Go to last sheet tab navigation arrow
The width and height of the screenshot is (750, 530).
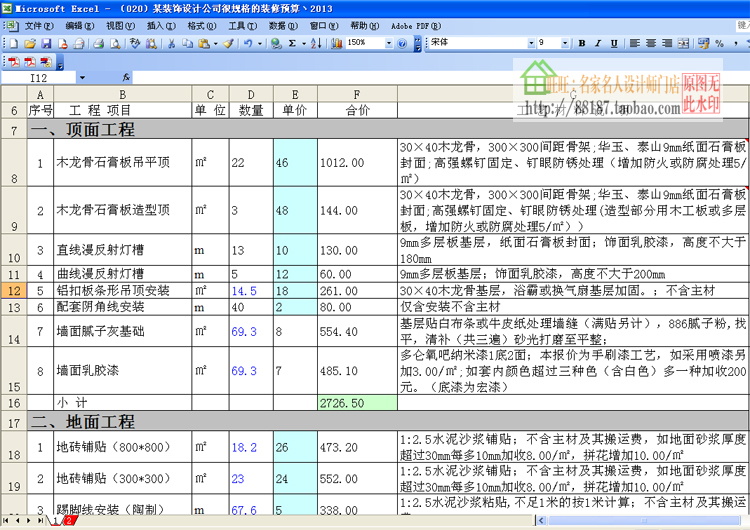(41, 520)
